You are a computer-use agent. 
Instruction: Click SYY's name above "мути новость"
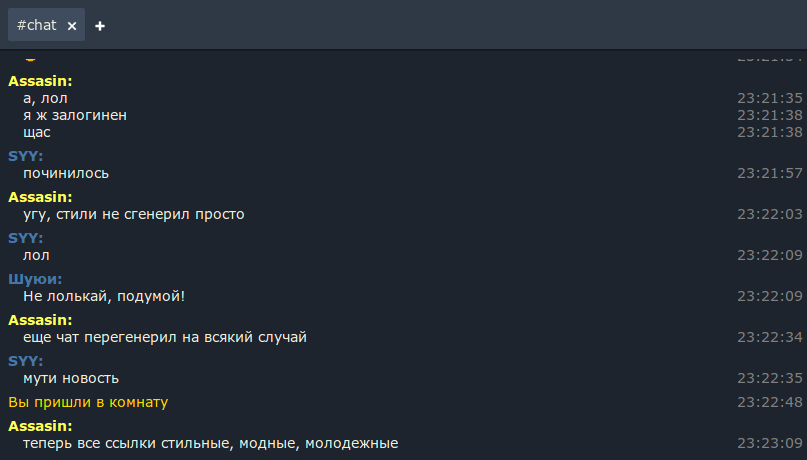tap(25, 361)
